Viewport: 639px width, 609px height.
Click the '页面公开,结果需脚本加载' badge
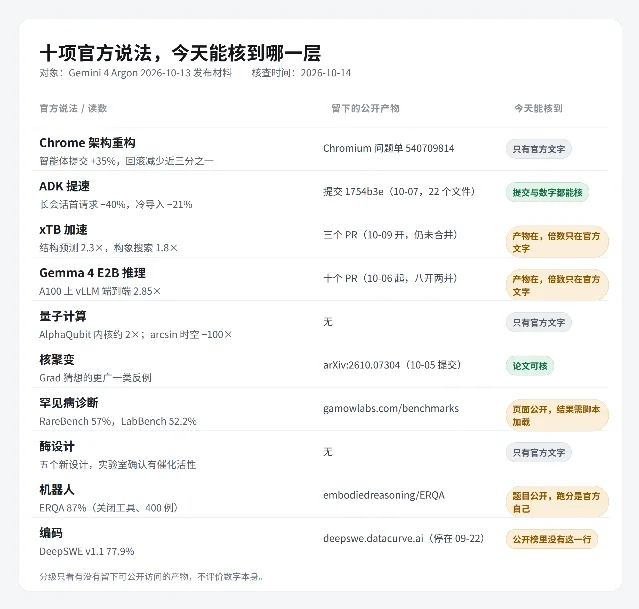click(557, 415)
